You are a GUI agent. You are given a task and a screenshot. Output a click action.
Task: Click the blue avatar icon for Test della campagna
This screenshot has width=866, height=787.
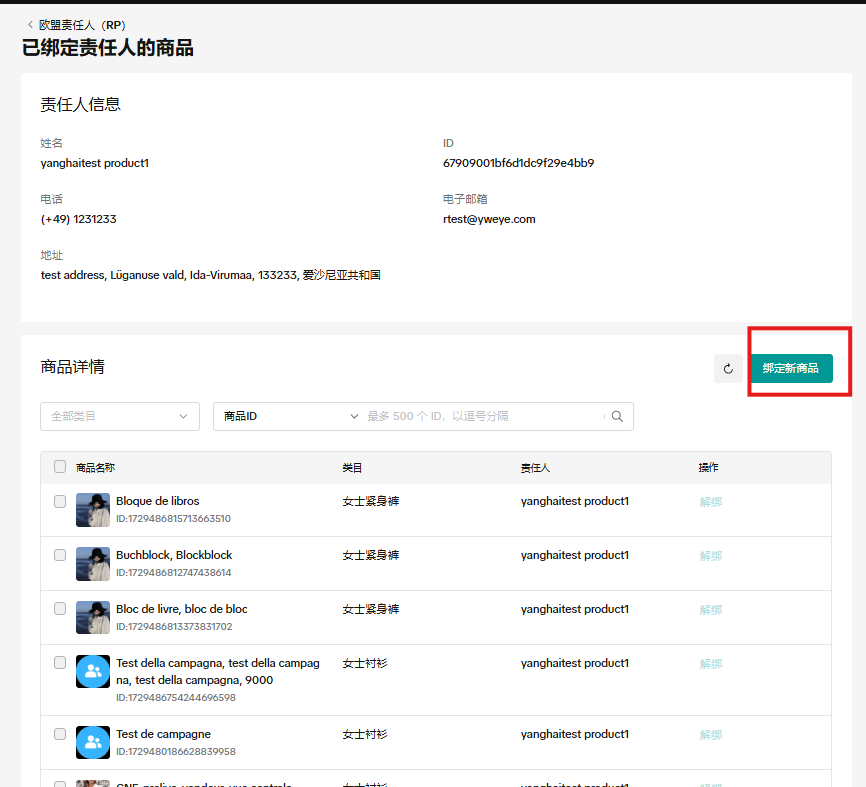click(x=92, y=671)
